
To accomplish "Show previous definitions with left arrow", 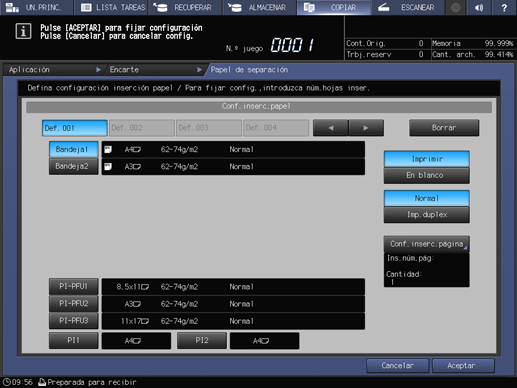I will (331, 128).
